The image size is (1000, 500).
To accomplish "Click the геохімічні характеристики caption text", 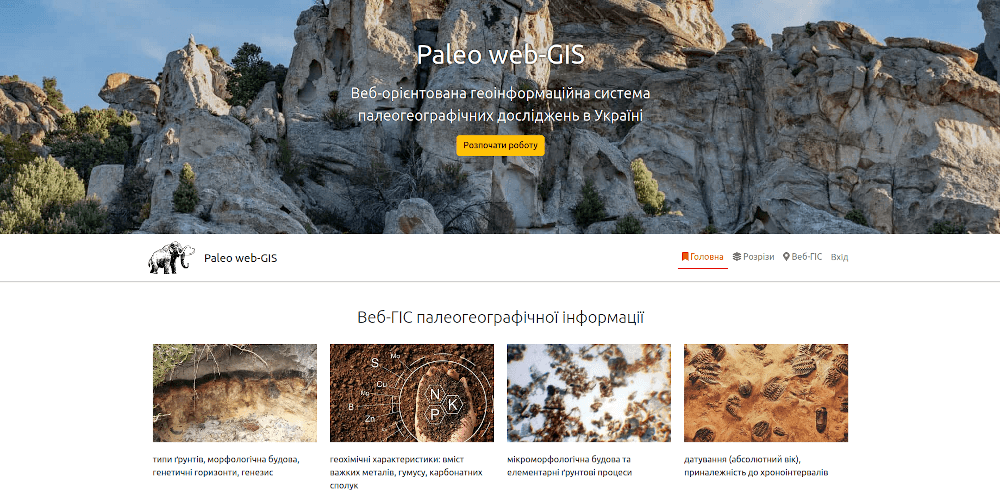I will coord(406,473).
